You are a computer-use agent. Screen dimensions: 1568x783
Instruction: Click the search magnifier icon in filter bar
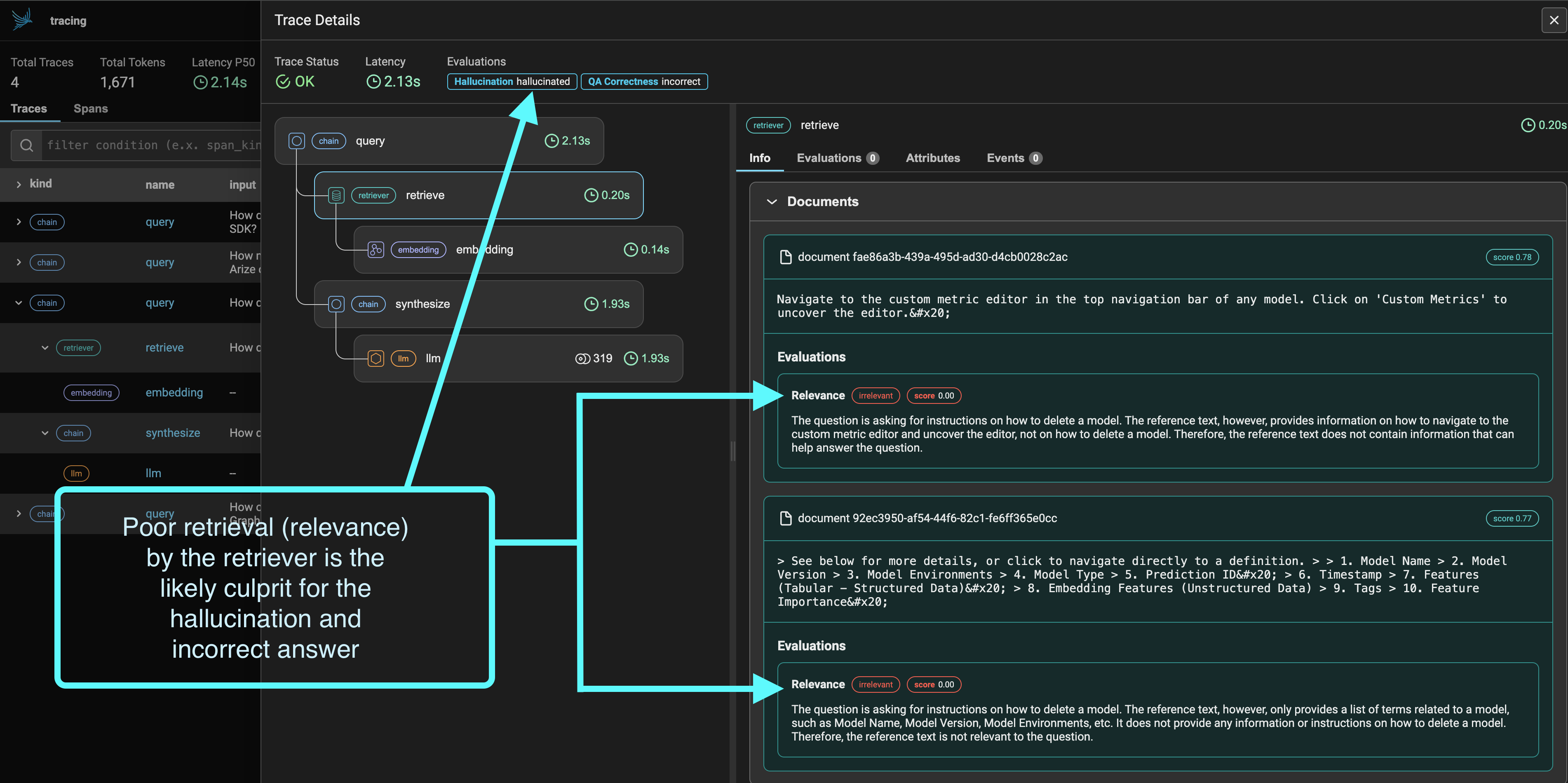(x=26, y=145)
